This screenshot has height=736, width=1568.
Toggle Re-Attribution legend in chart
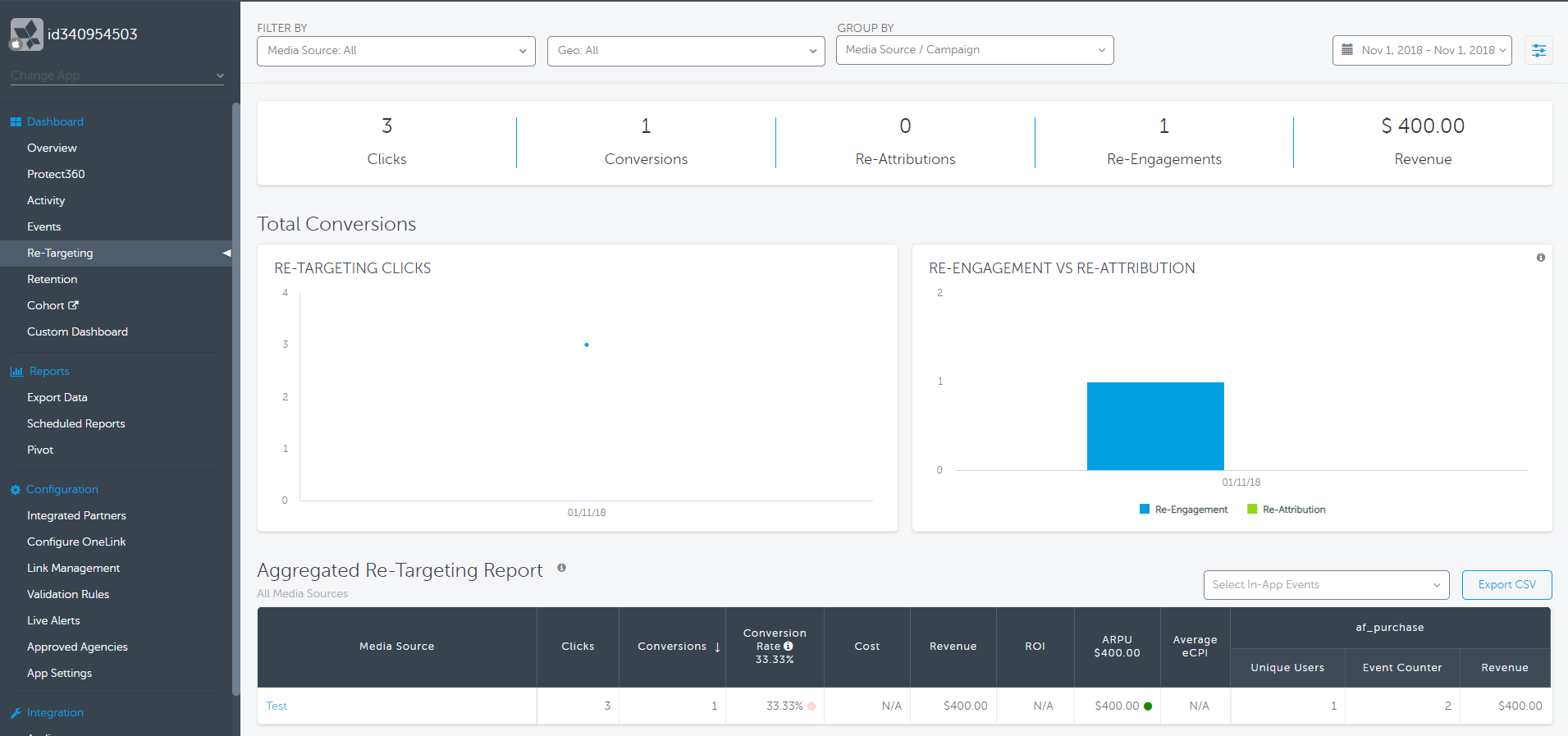[1286, 510]
